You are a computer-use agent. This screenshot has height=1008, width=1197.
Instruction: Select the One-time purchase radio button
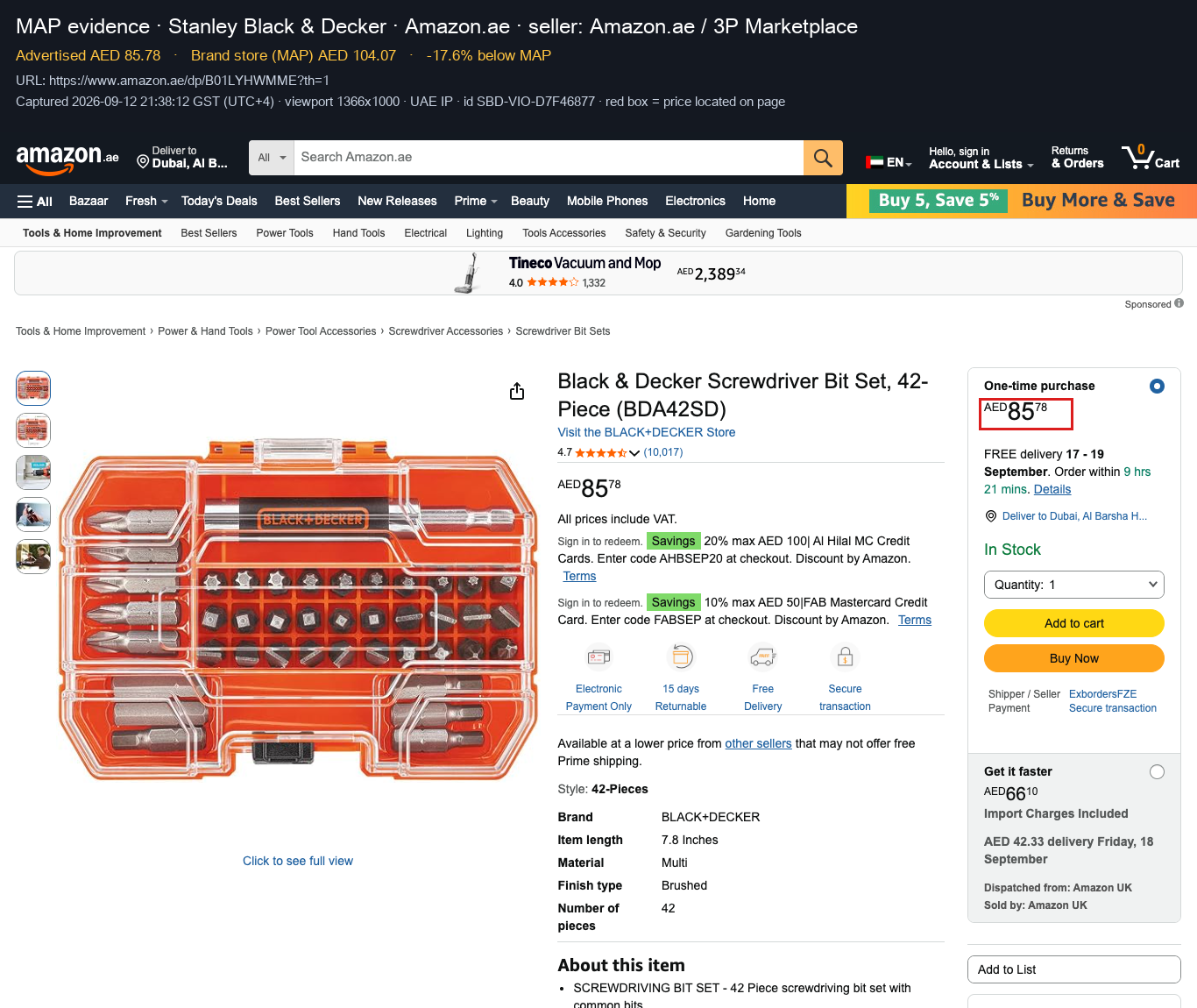pos(1157,386)
